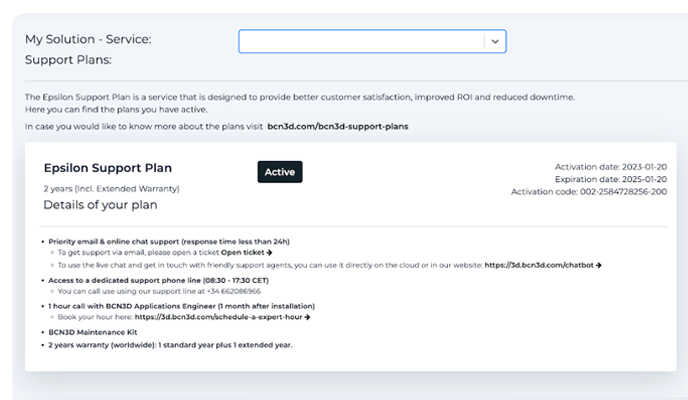Select the support phone number +34 662086966

[234, 291]
